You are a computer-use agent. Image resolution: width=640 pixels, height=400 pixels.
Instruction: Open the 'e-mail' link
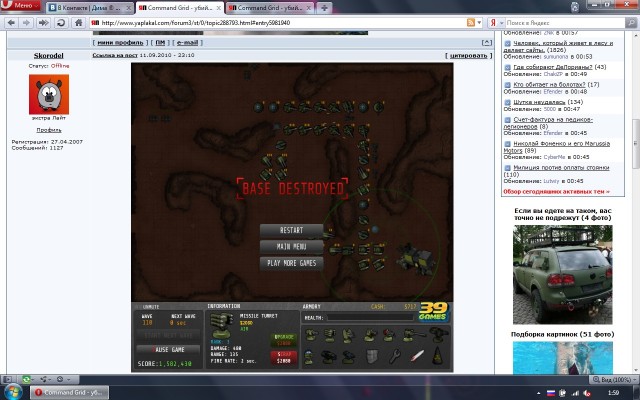click(x=187, y=42)
